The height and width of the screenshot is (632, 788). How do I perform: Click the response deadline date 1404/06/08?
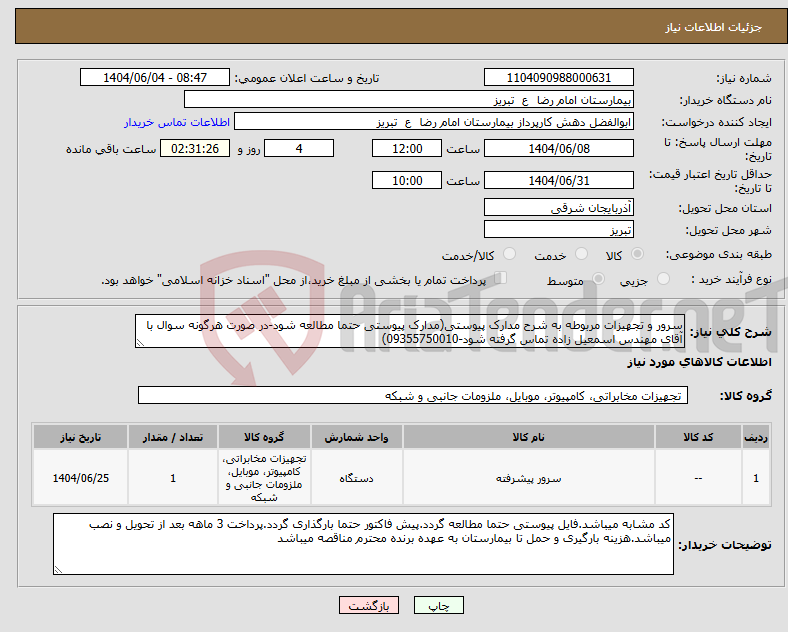(x=558, y=149)
